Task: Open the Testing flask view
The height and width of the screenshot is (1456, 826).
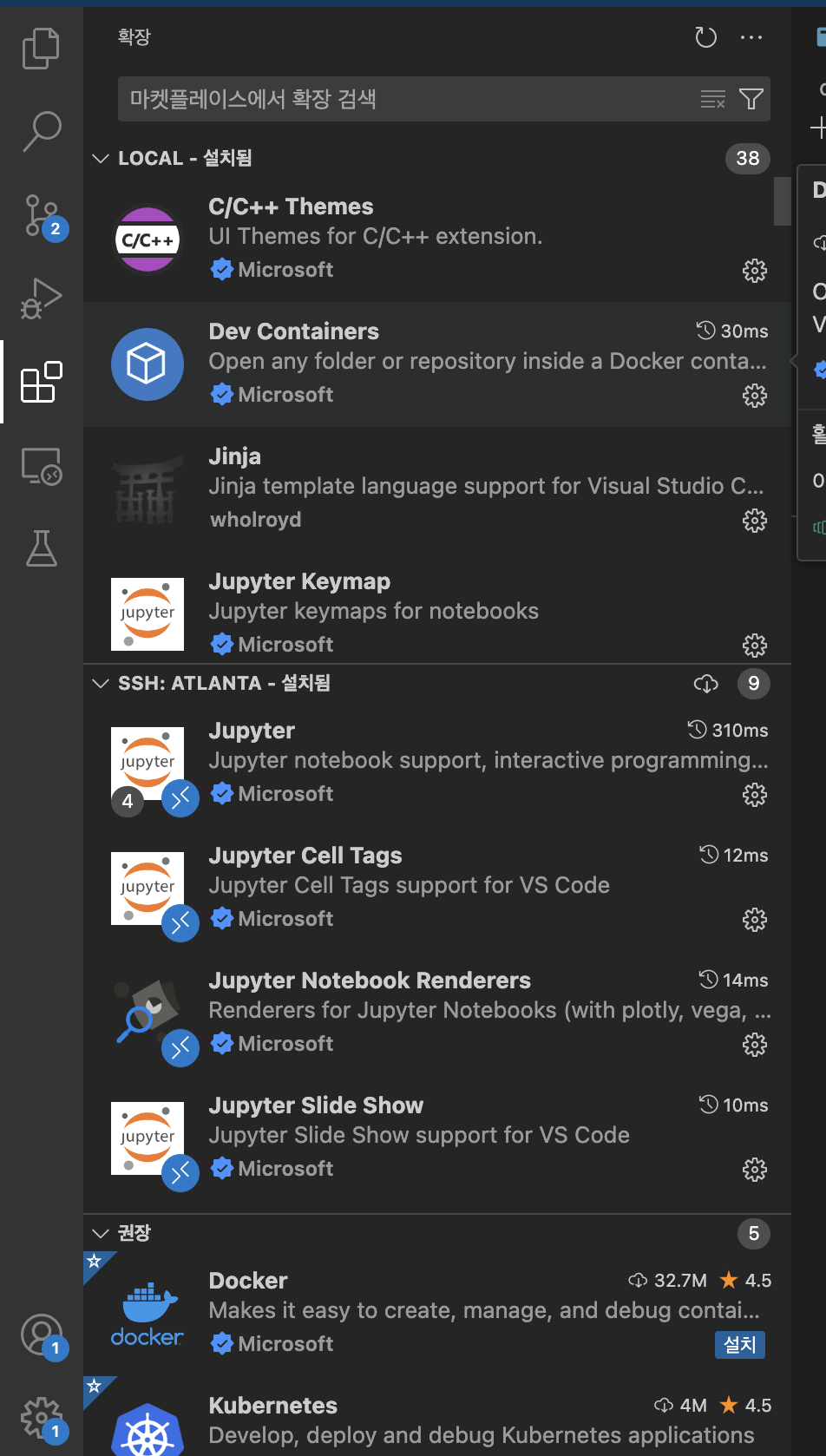Action: coord(41,548)
